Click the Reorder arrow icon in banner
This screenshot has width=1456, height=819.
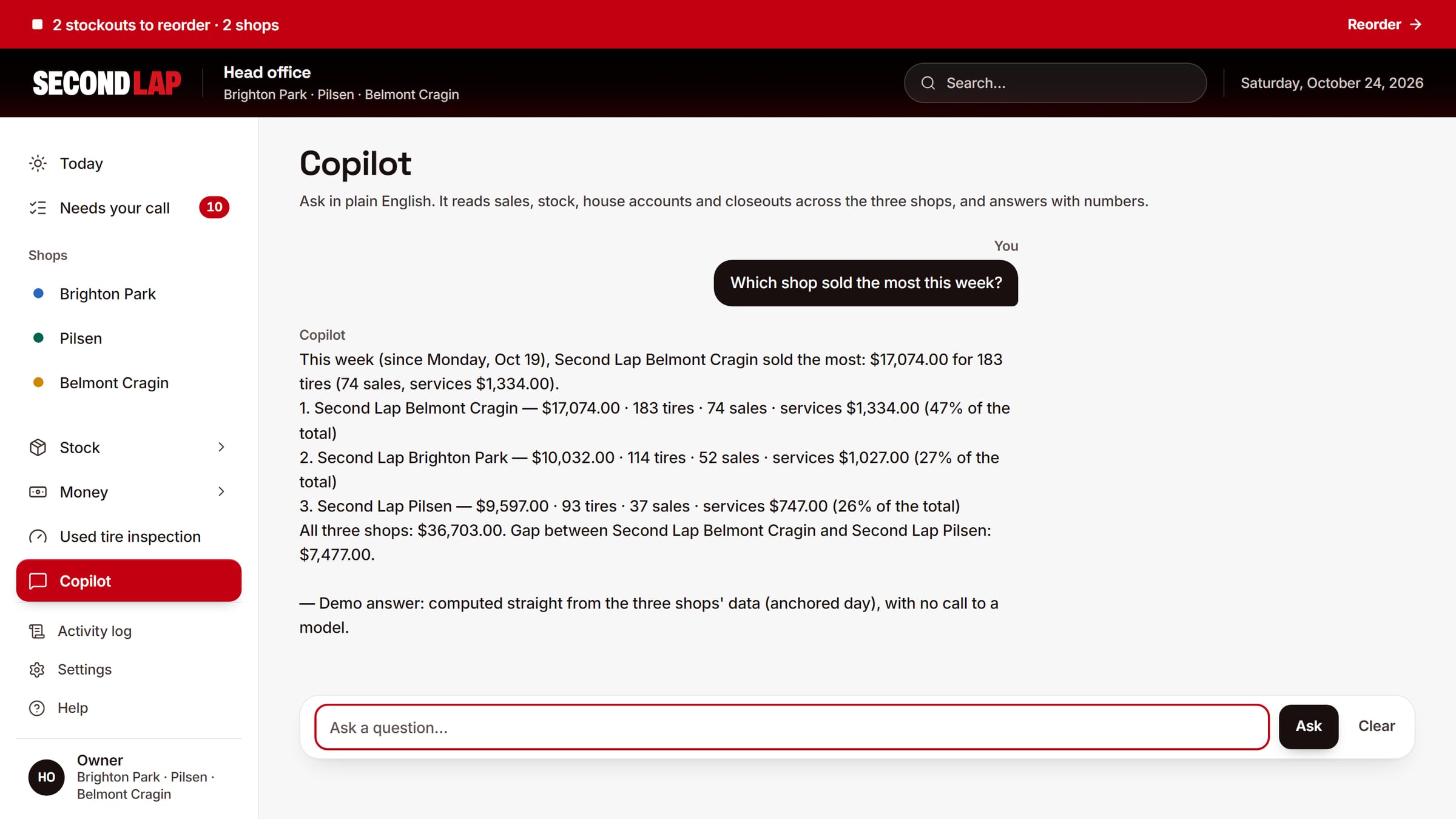coord(1416,25)
